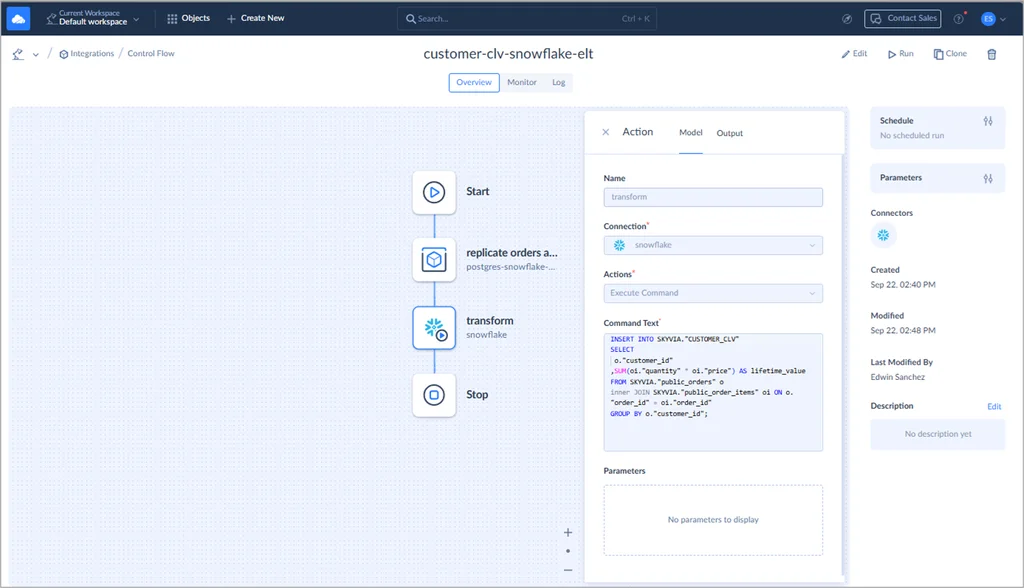
Task: Click the Contact Sales button
Action: click(903, 18)
